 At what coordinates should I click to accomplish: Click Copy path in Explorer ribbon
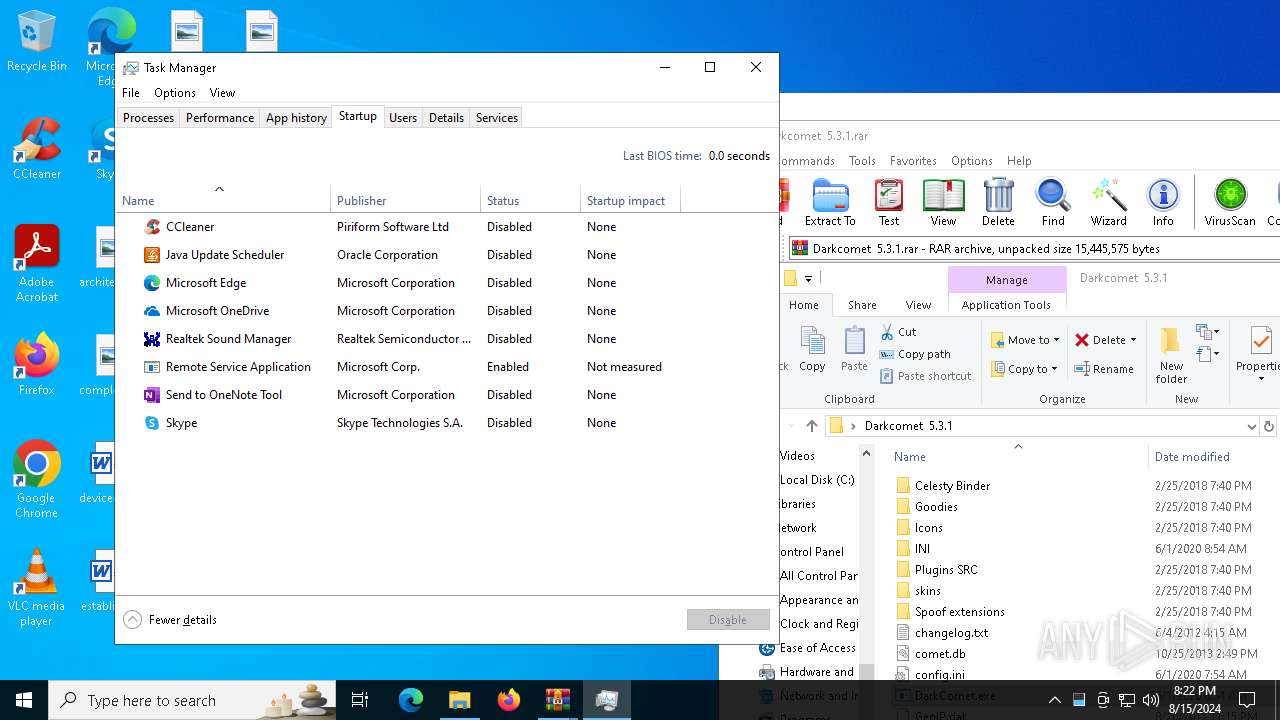[x=915, y=354]
